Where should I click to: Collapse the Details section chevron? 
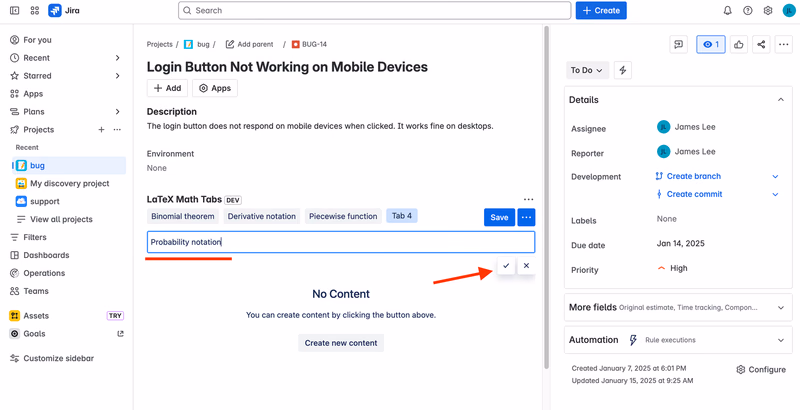[x=781, y=100]
